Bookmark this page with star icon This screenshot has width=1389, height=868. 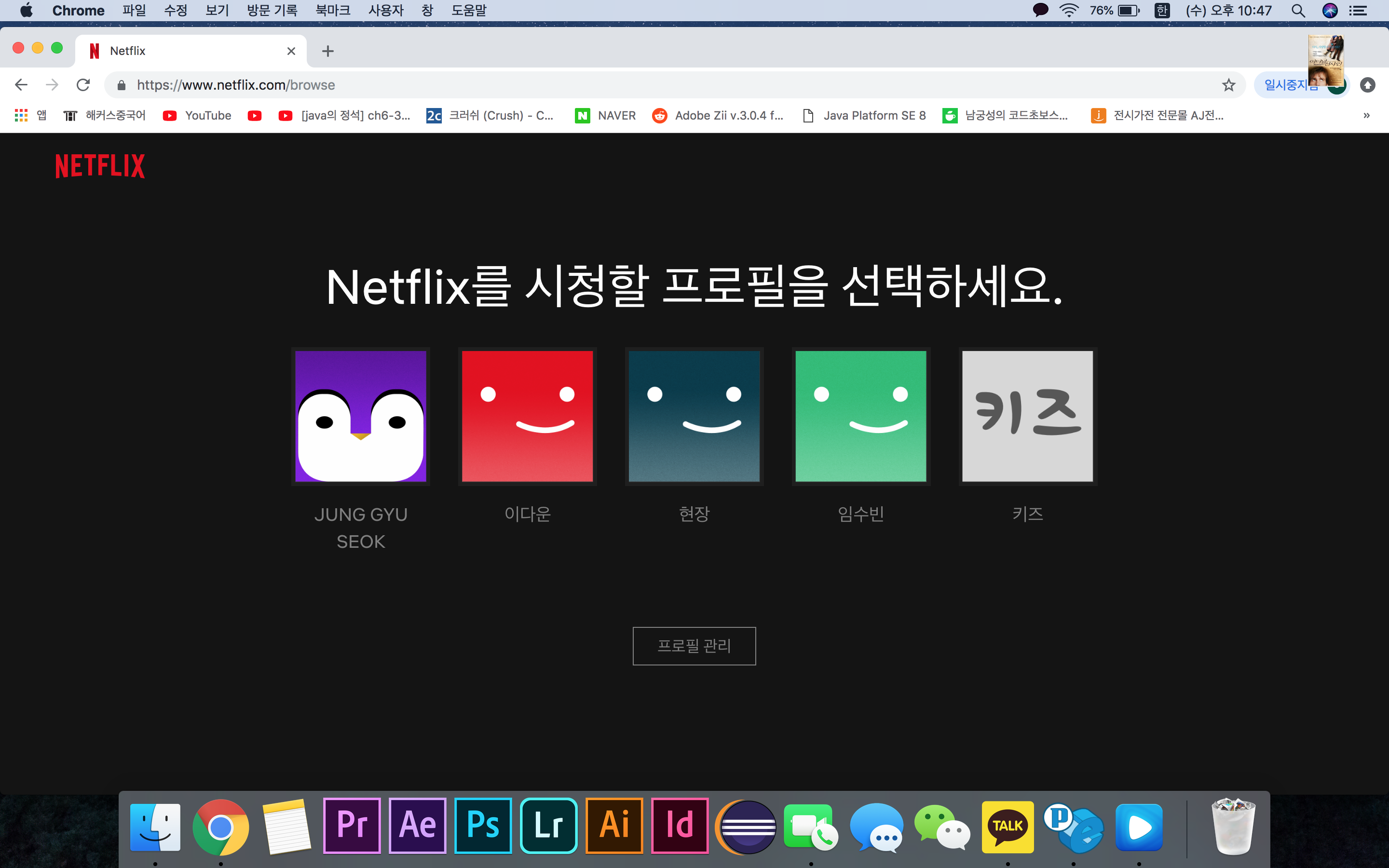(1228, 85)
